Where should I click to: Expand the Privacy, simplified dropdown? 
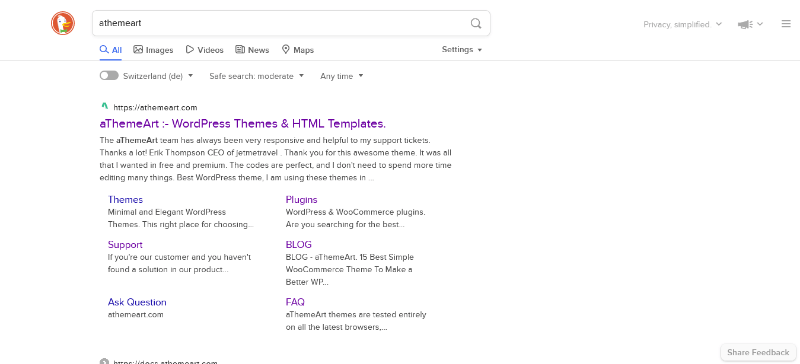pyautogui.click(x=683, y=24)
